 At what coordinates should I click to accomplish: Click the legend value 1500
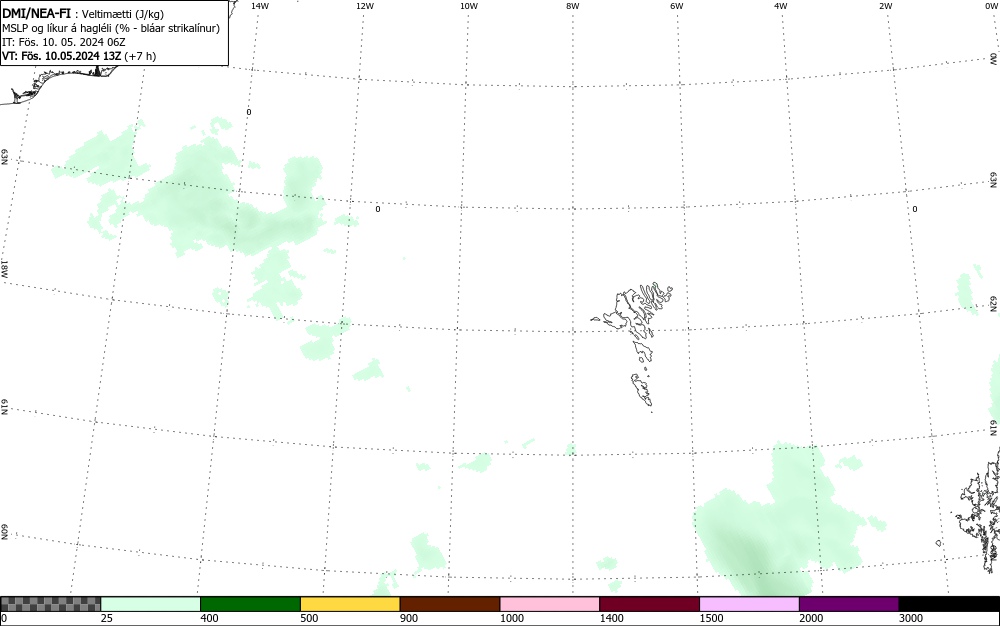click(712, 618)
